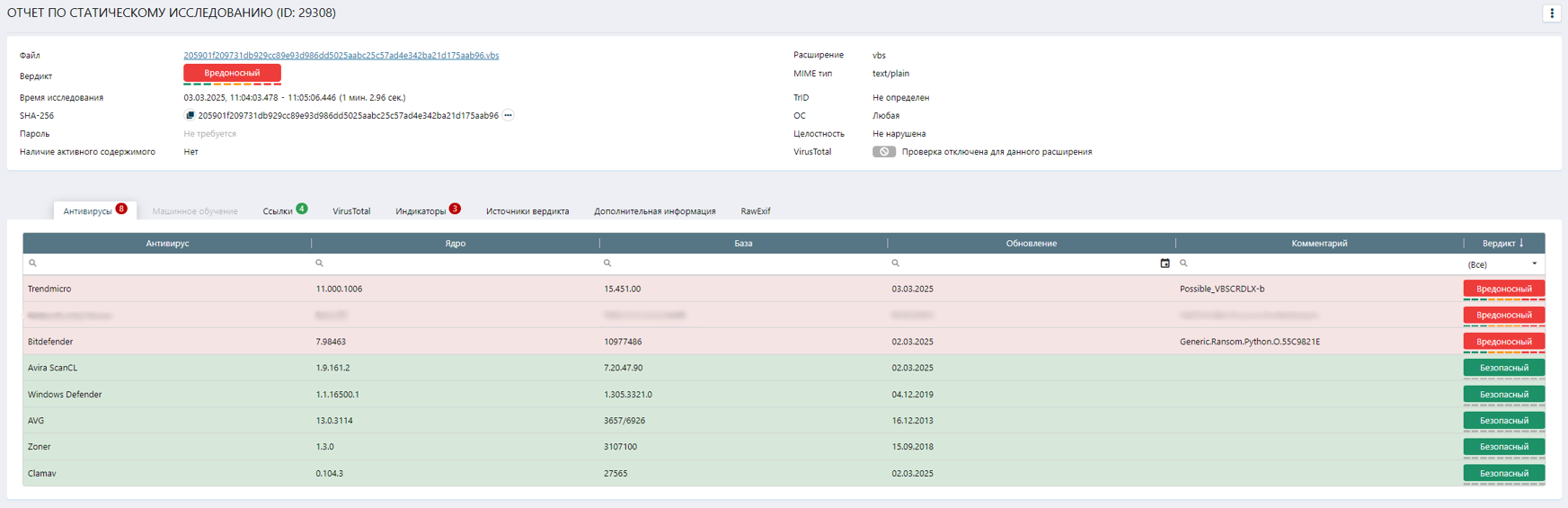Screen dimensions: 1568x508
Task: Toggle the disabled VirusTotal check switch
Action: pyautogui.click(x=883, y=152)
